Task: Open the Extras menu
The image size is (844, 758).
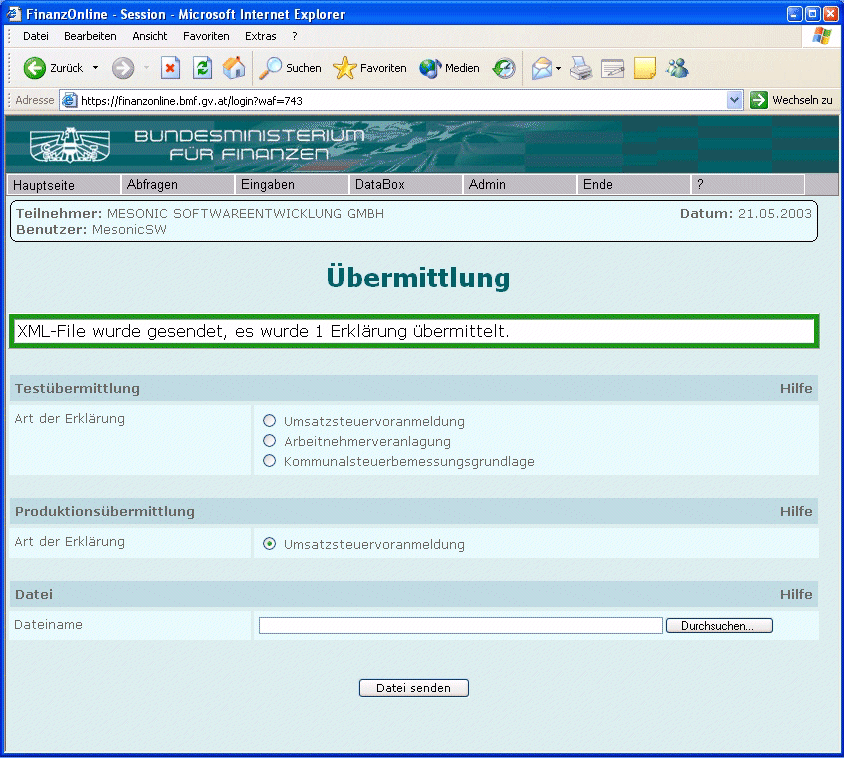Action: pyautogui.click(x=261, y=36)
